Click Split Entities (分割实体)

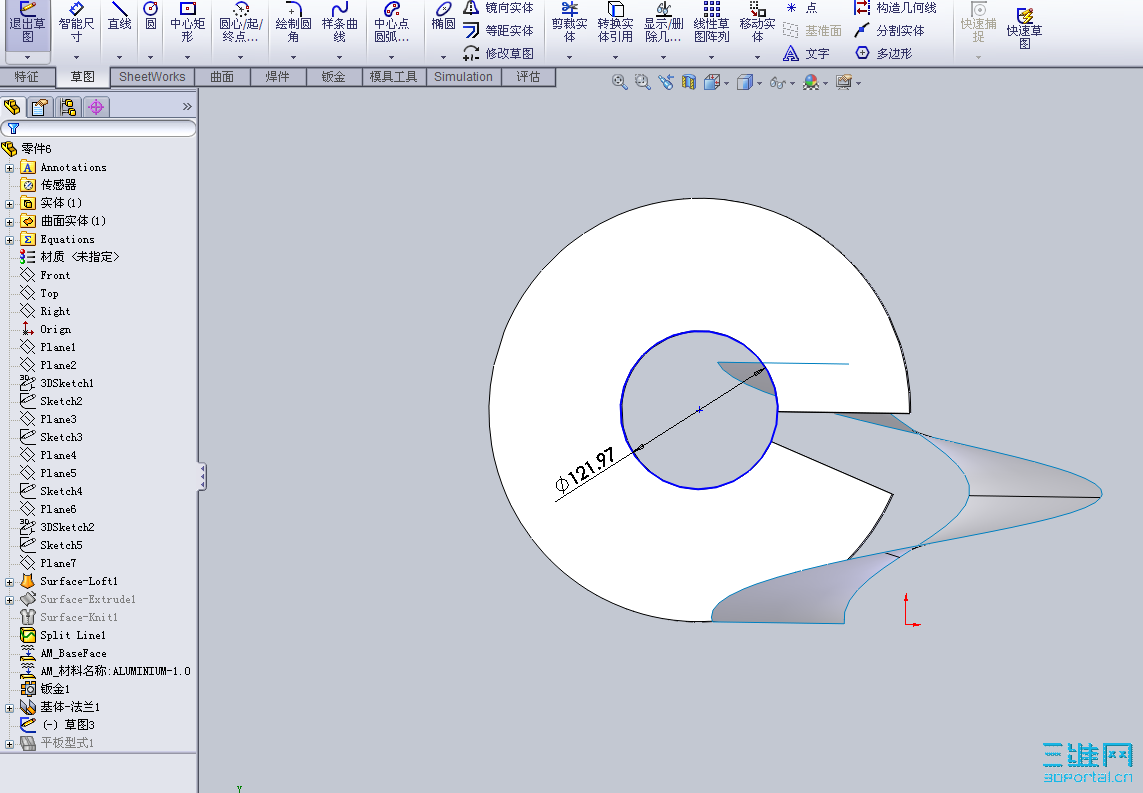tap(889, 31)
